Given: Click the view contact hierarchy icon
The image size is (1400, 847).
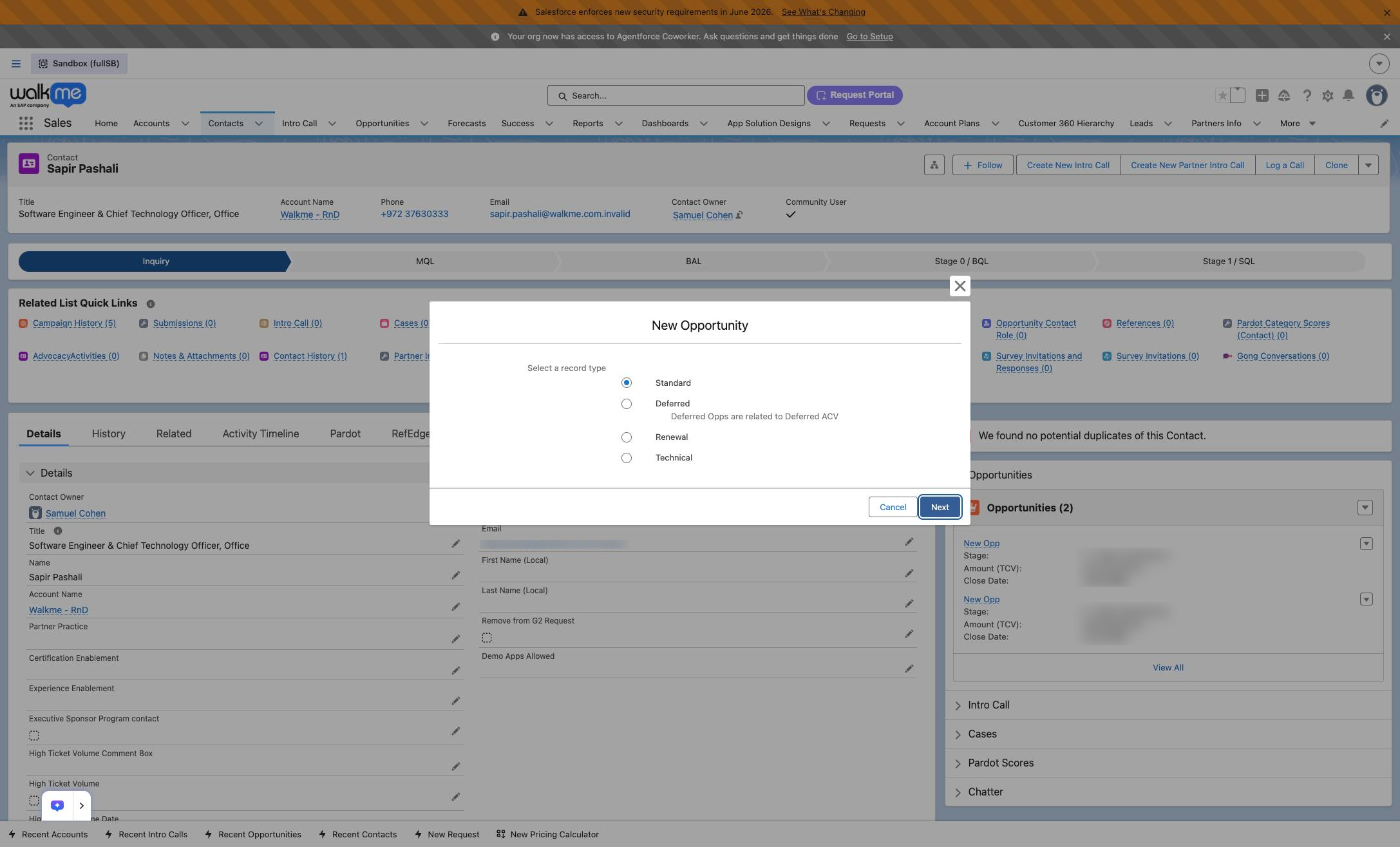Looking at the screenshot, I should click(934, 165).
